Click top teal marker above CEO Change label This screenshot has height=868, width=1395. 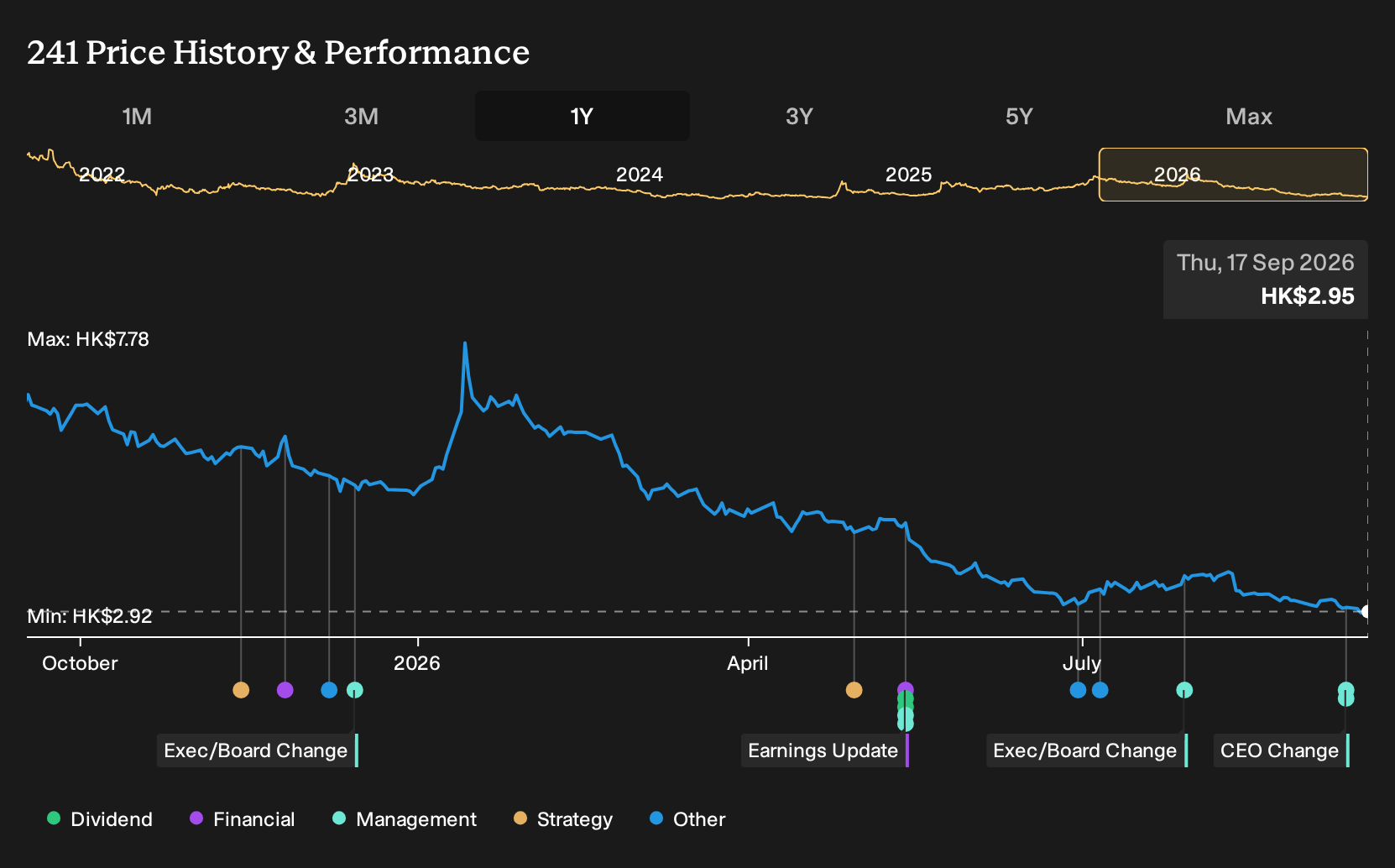coord(1345,688)
